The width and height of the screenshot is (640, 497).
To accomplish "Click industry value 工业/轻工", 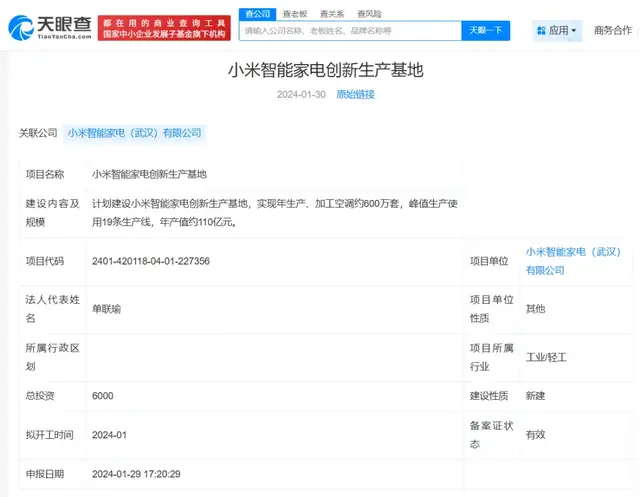I will 546,357.
